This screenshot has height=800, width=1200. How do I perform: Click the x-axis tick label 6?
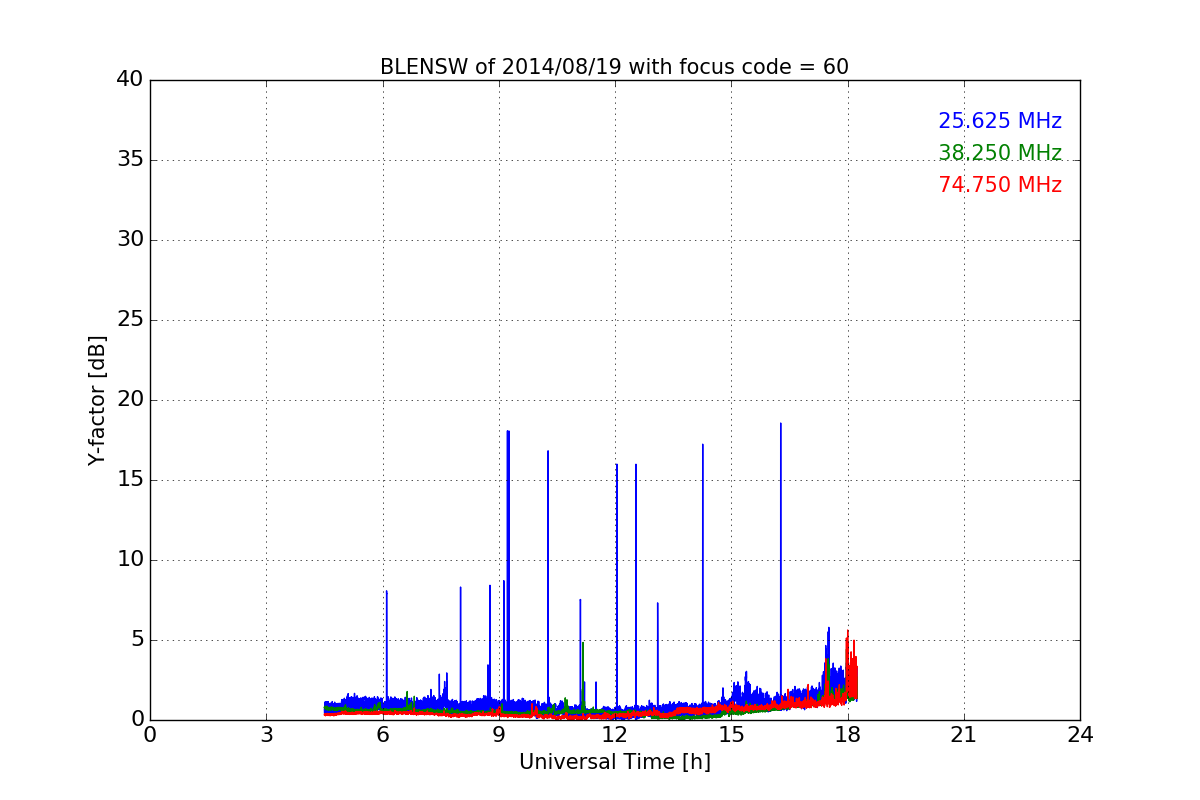383,734
